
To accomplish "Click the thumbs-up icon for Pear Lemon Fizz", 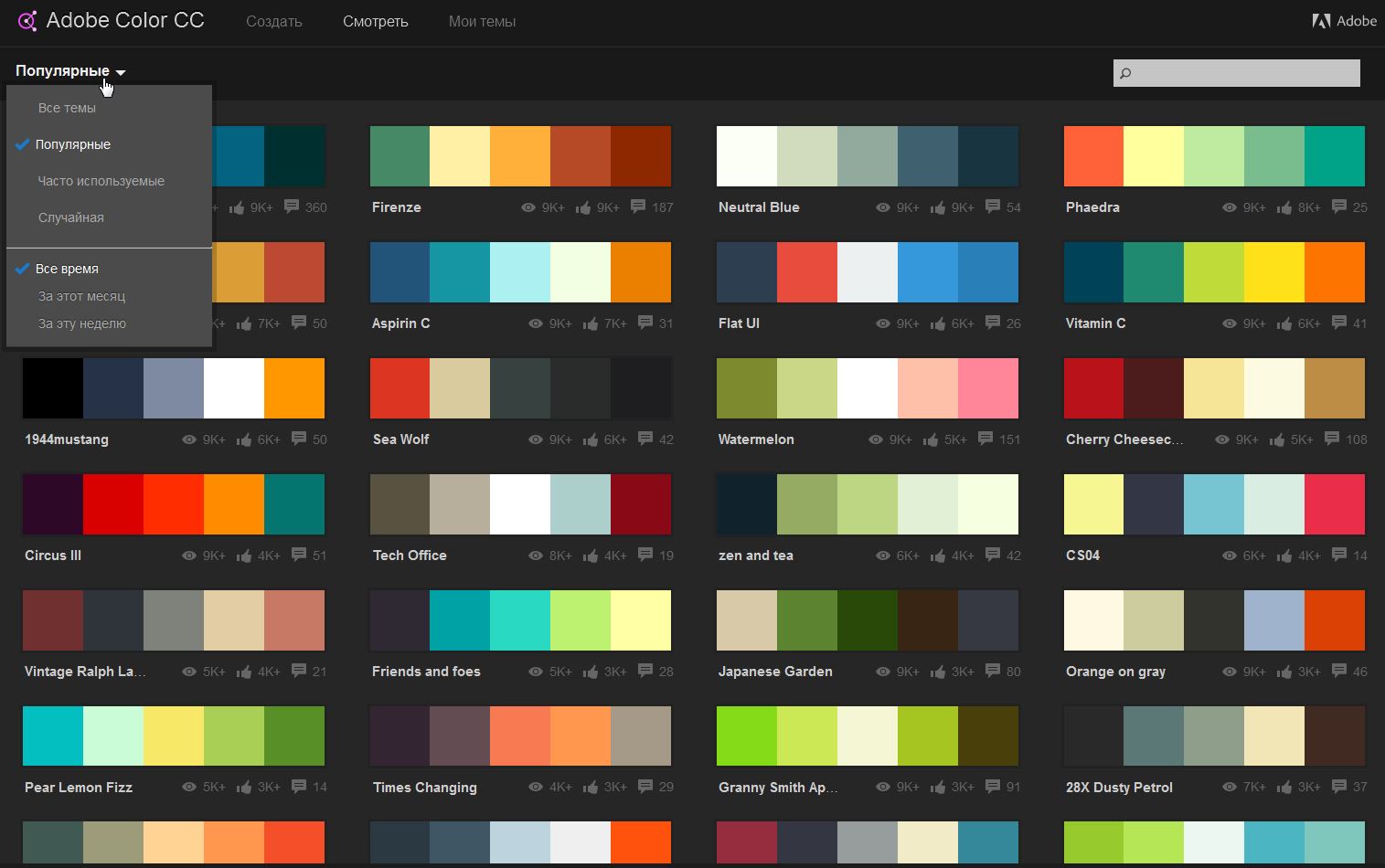I will [x=244, y=787].
